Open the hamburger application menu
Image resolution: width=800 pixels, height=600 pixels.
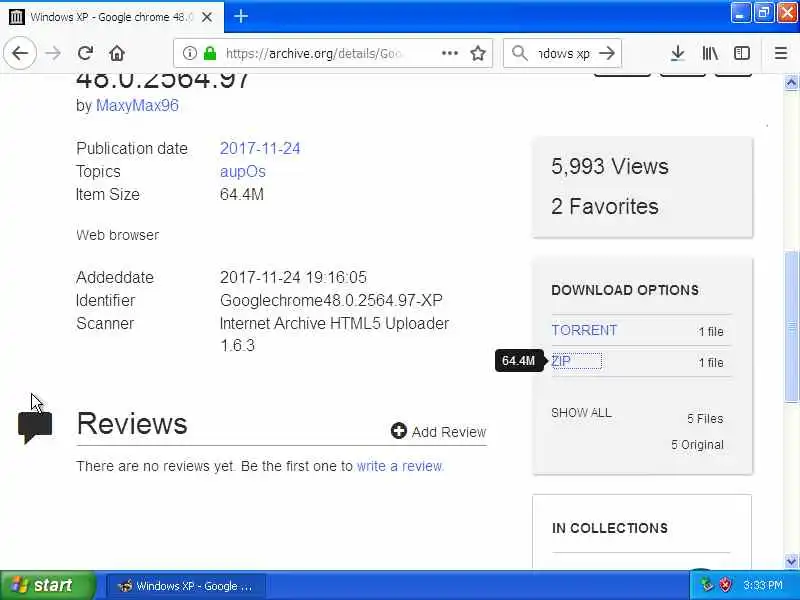(x=781, y=53)
